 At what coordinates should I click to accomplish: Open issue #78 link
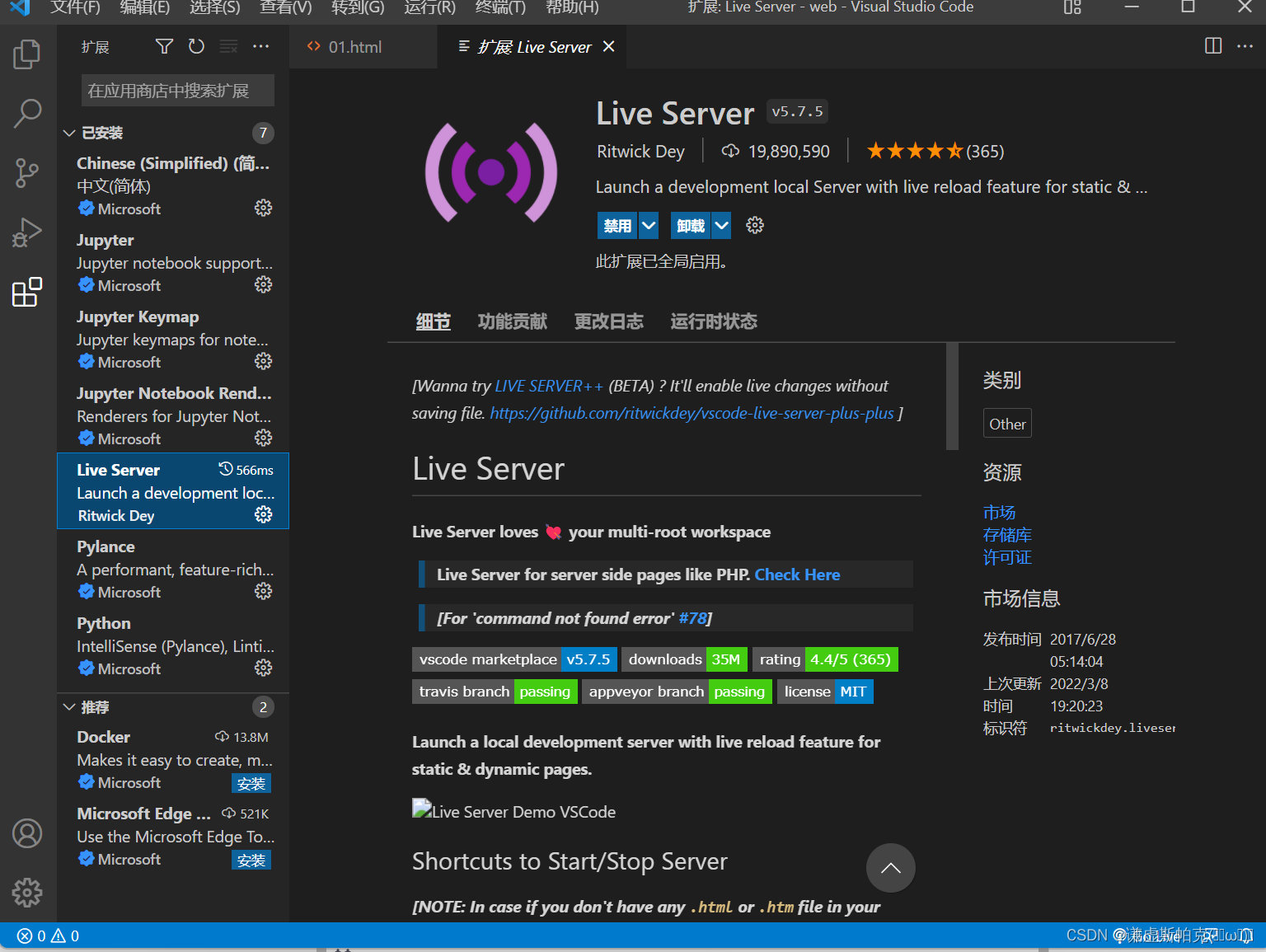pos(692,618)
